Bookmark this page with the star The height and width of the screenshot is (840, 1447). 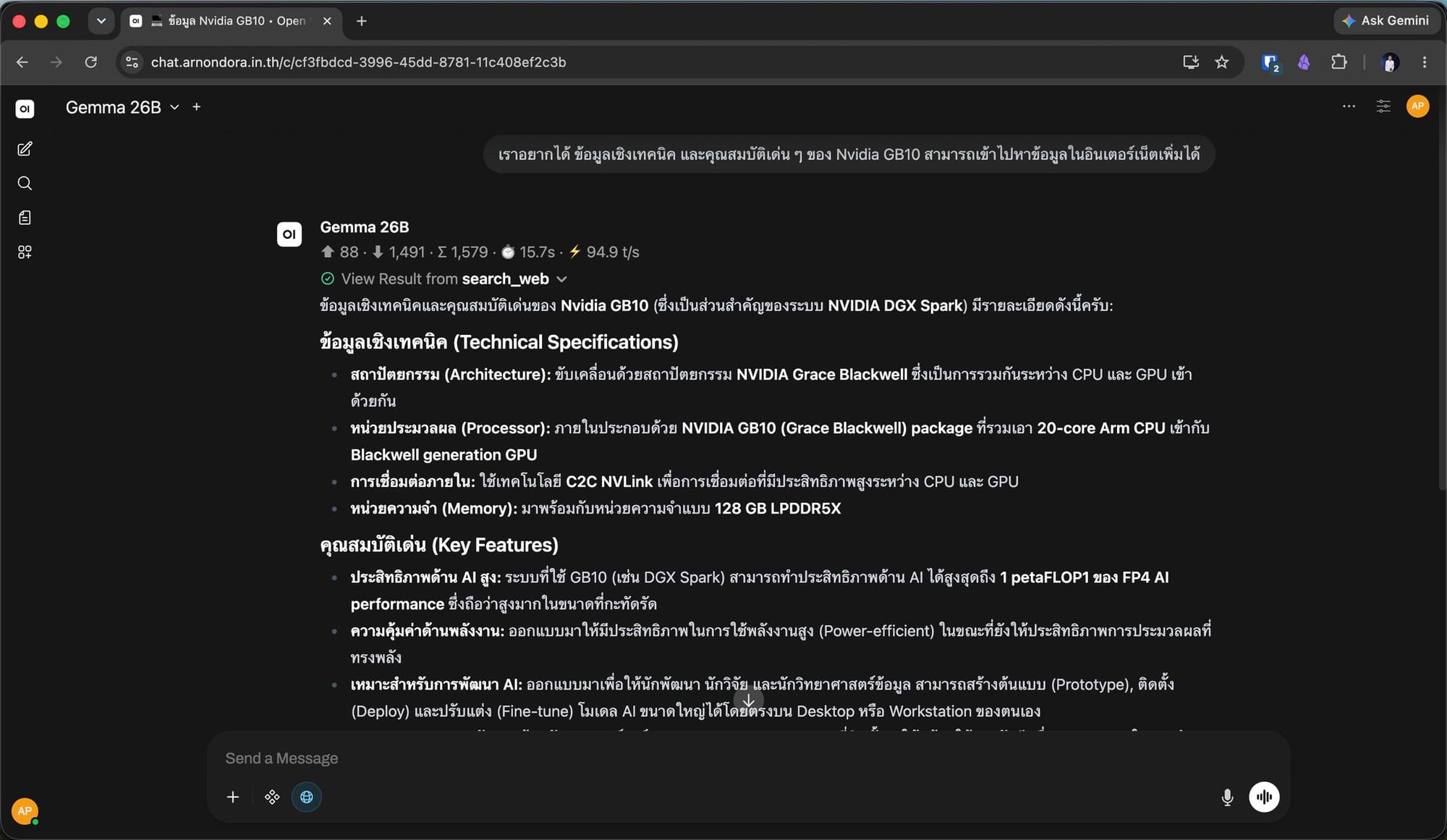tap(1222, 62)
